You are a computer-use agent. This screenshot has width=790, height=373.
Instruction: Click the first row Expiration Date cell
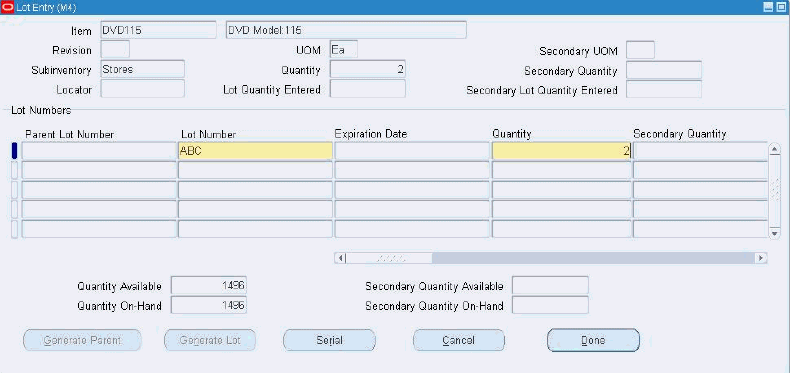coord(412,151)
